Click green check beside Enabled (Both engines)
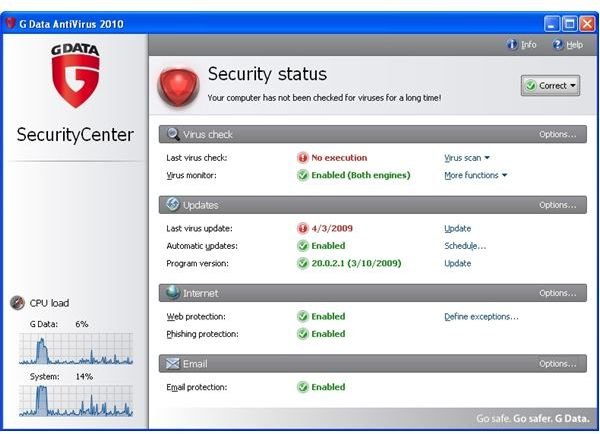The image size is (600, 434). 302,175
